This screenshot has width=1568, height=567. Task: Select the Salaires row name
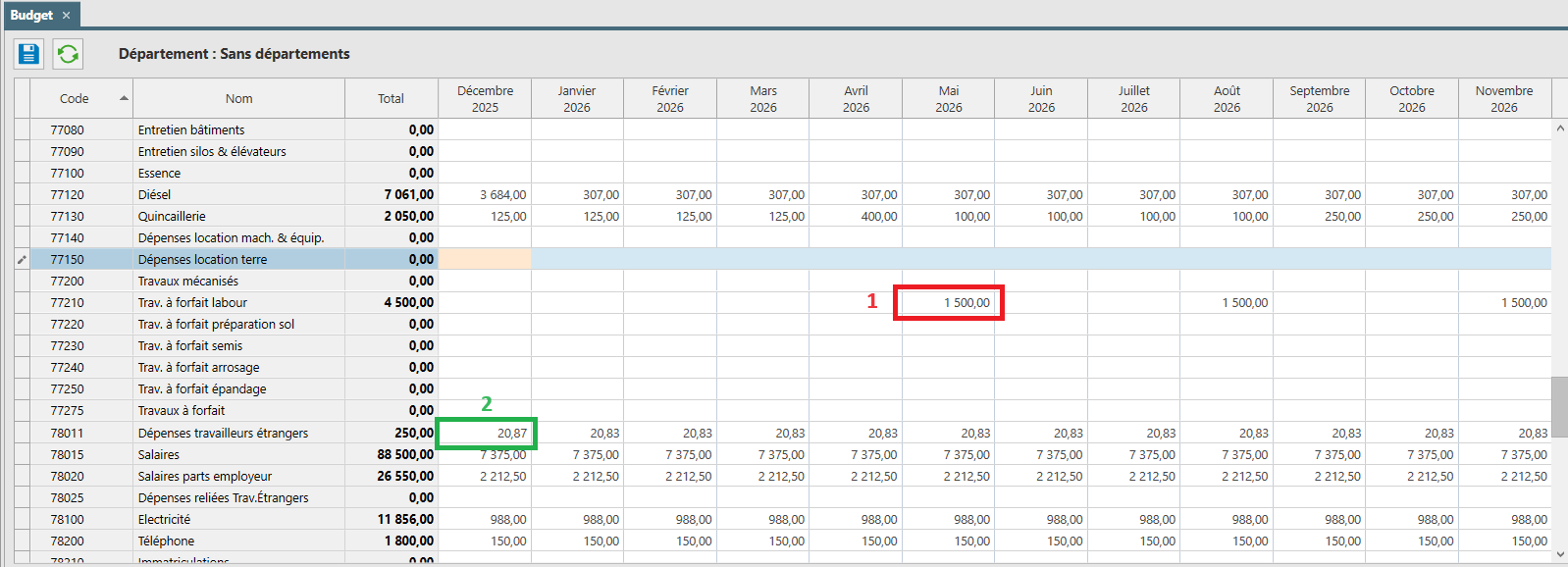(159, 454)
